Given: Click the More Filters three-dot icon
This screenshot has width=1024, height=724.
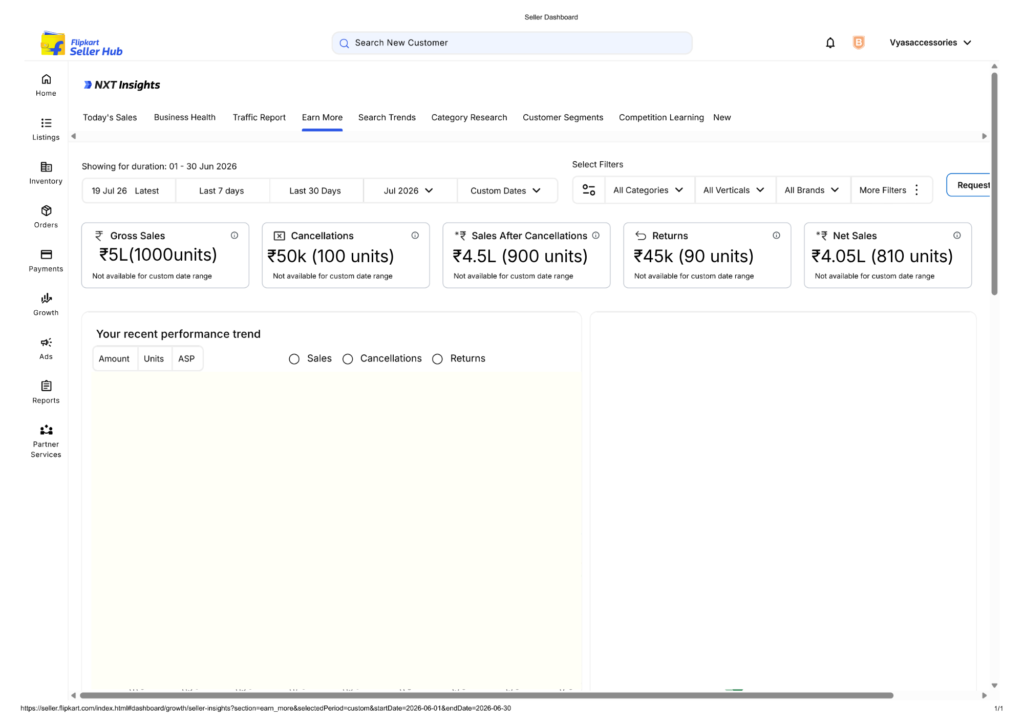Looking at the screenshot, I should point(917,190).
